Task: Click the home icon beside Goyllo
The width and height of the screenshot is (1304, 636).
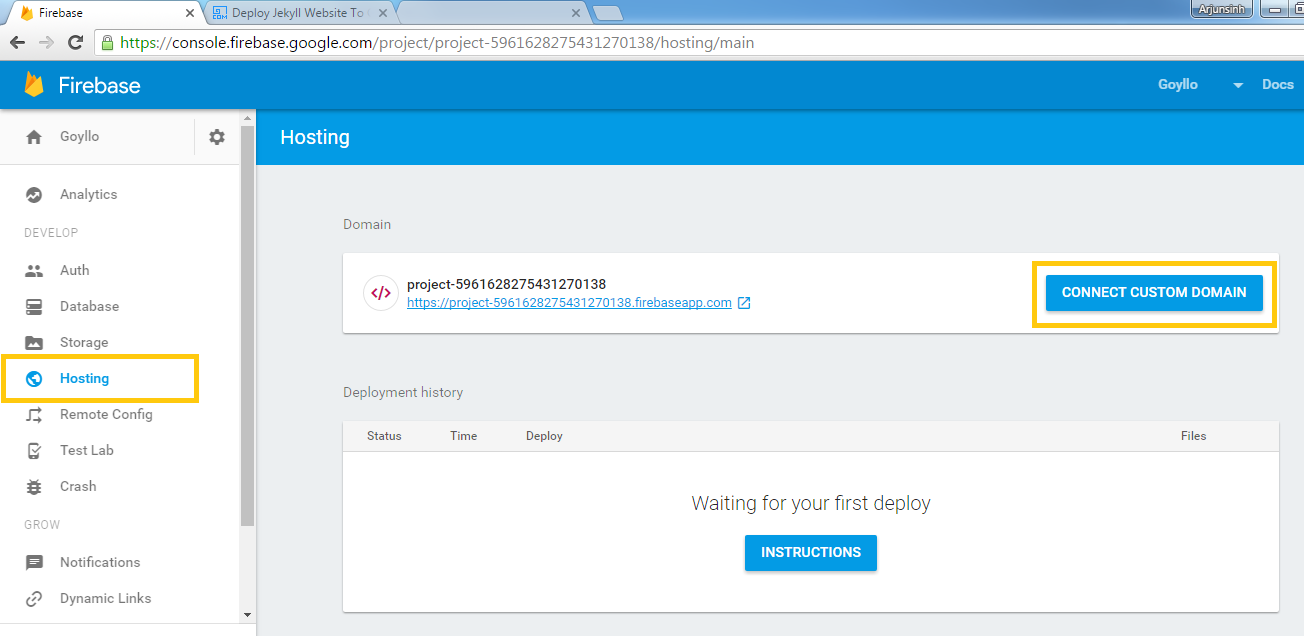Action: (34, 137)
